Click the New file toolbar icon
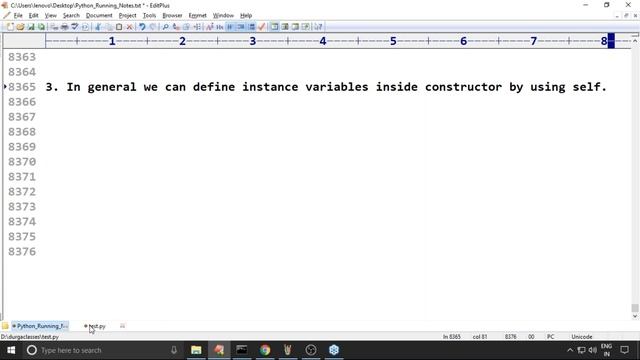Image resolution: width=640 pixels, height=360 pixels. click(10, 27)
